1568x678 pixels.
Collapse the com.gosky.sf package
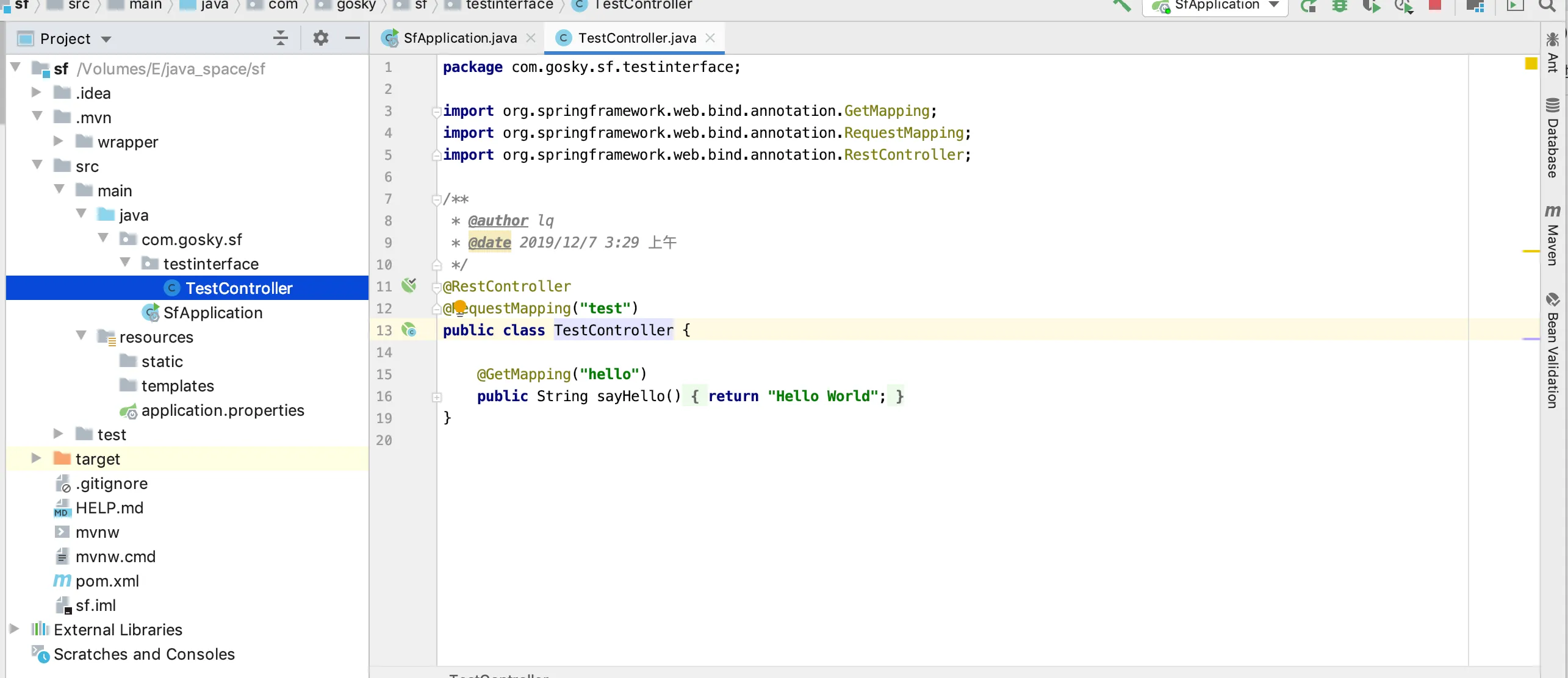[103, 238]
